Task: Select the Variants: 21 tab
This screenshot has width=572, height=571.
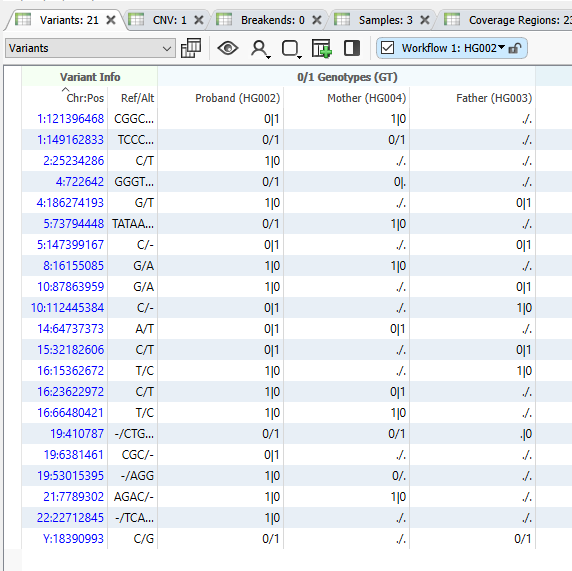Action: point(69,20)
